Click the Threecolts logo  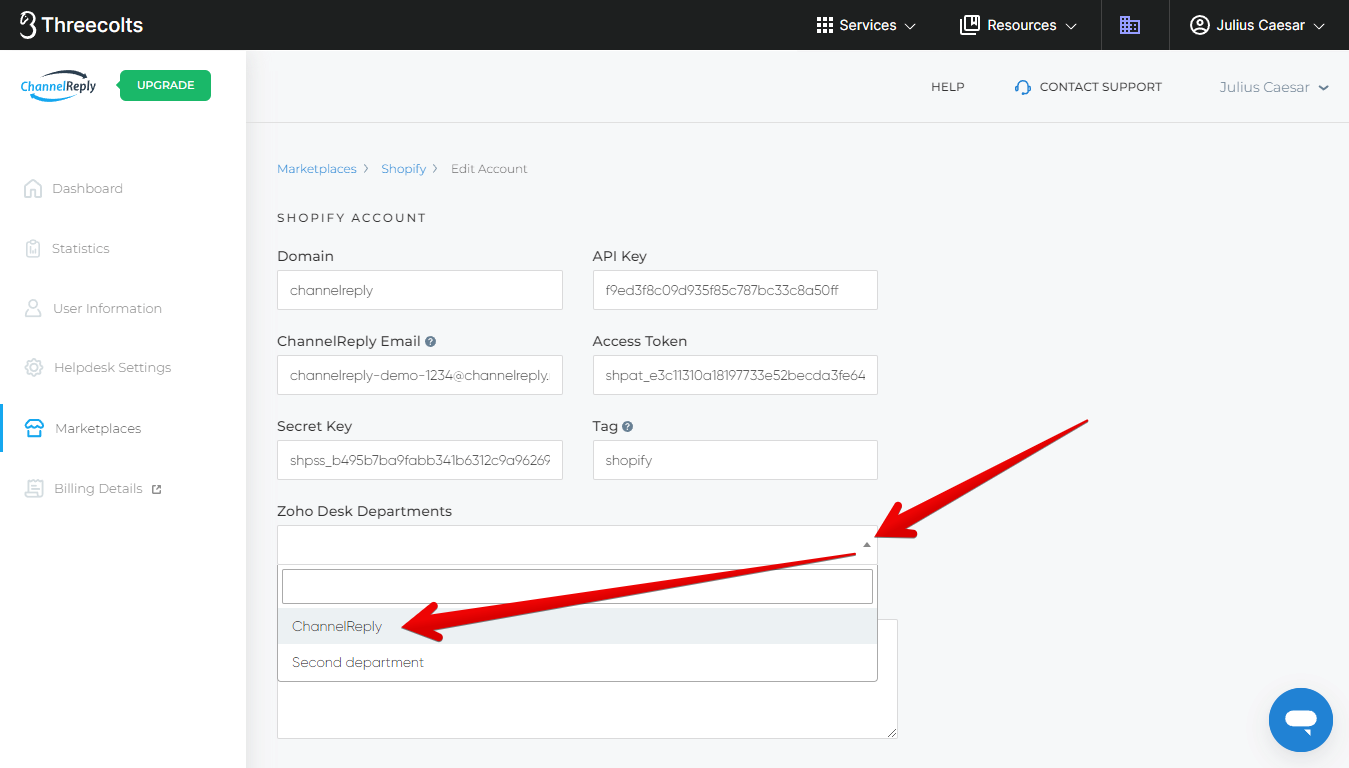[x=81, y=25]
